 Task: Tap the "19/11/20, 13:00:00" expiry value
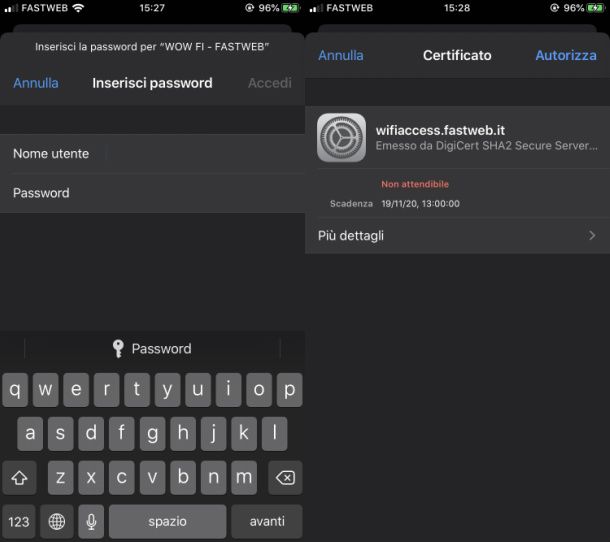421,203
